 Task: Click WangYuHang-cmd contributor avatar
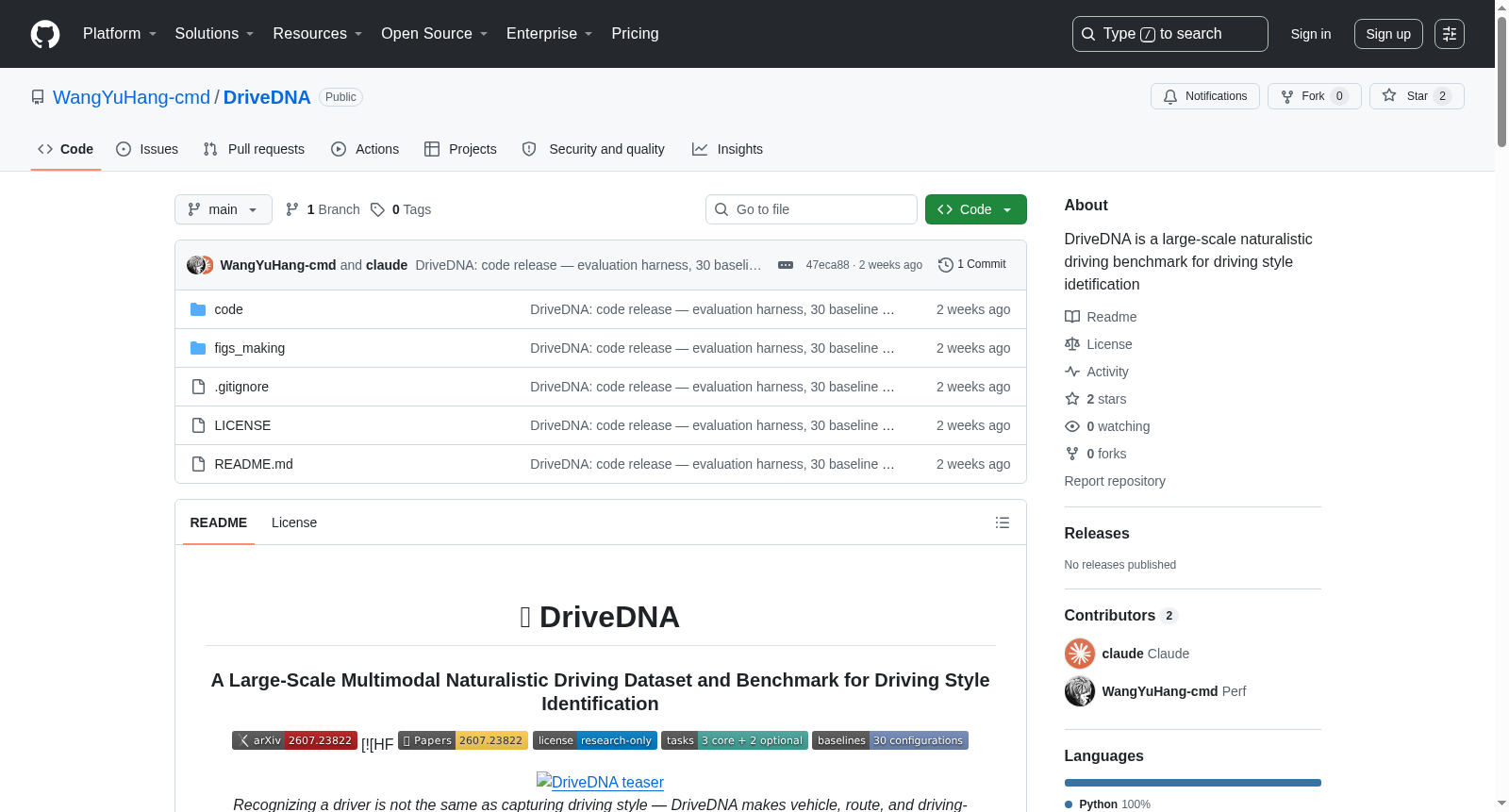point(1080,691)
